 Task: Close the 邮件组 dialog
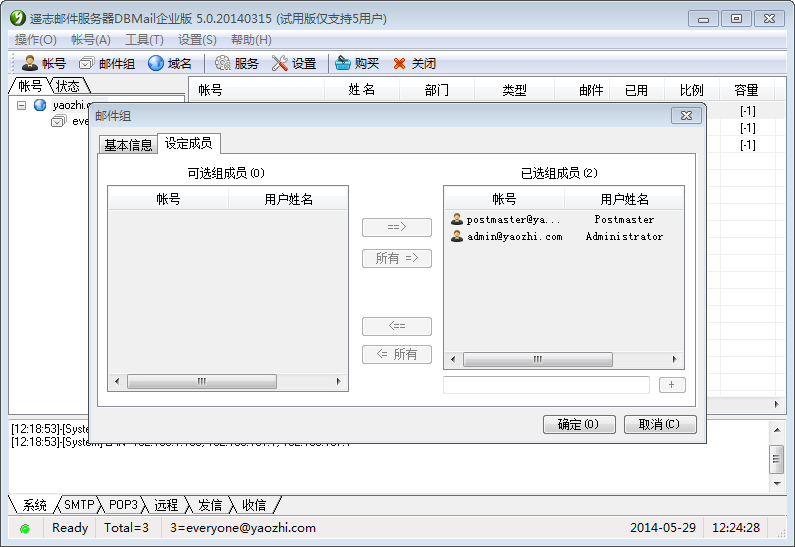pos(686,116)
